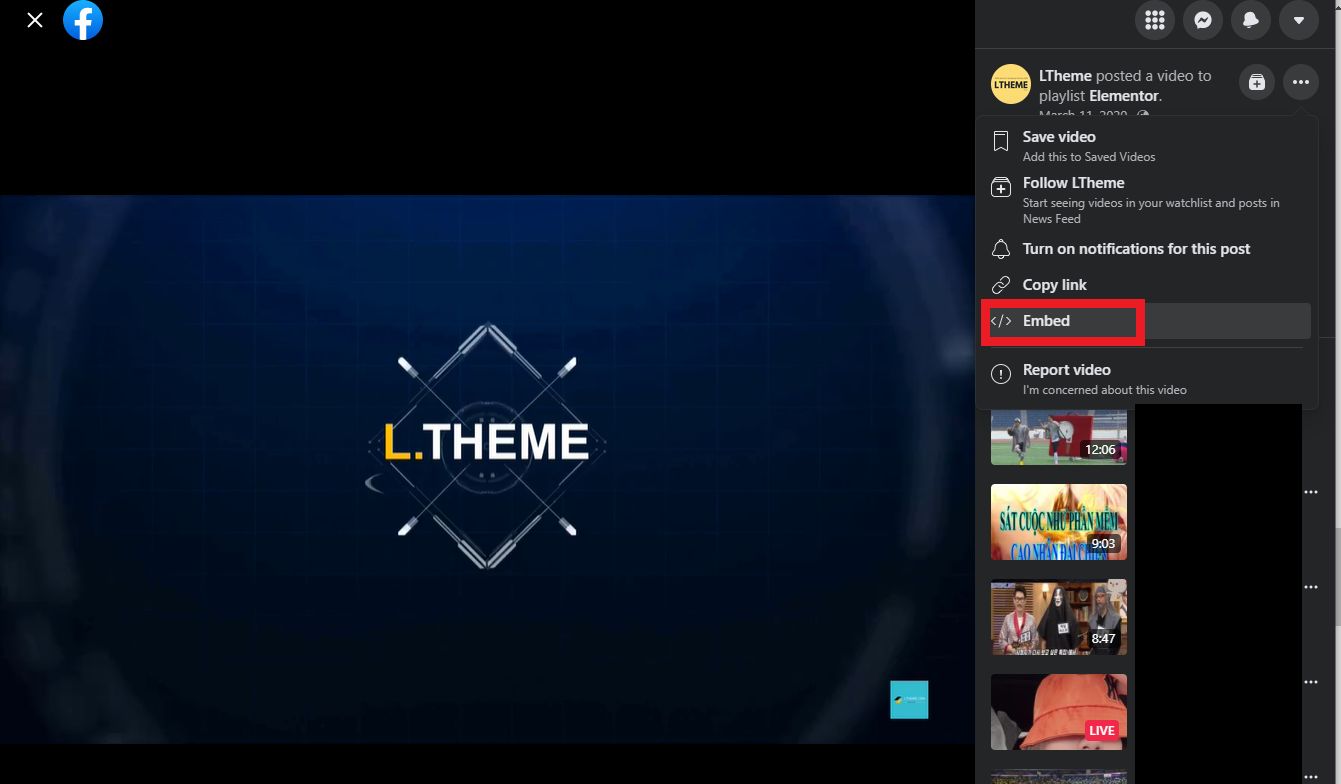Select Save video from the menu

[1059, 137]
